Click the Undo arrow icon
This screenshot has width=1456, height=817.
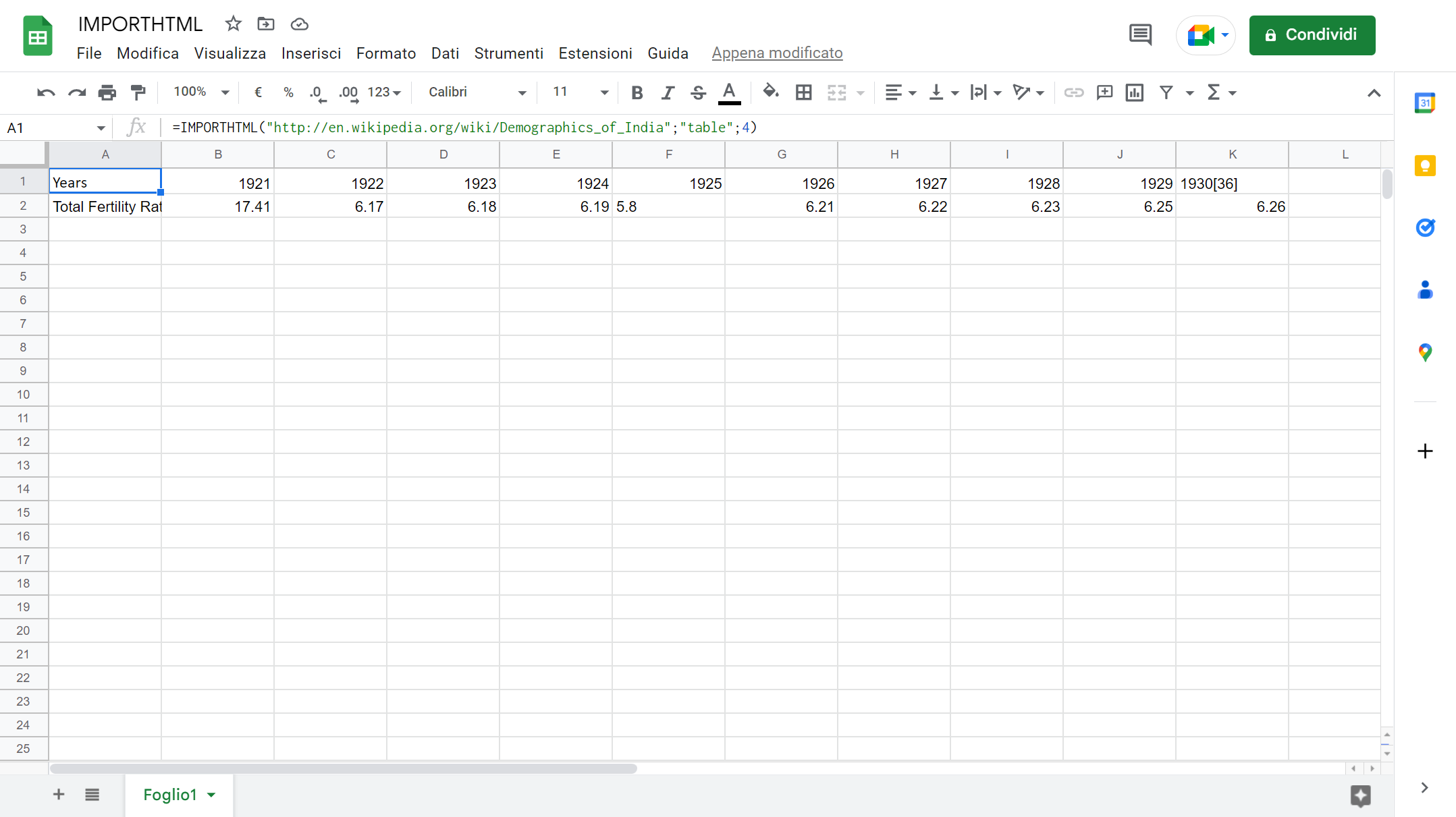tap(46, 92)
